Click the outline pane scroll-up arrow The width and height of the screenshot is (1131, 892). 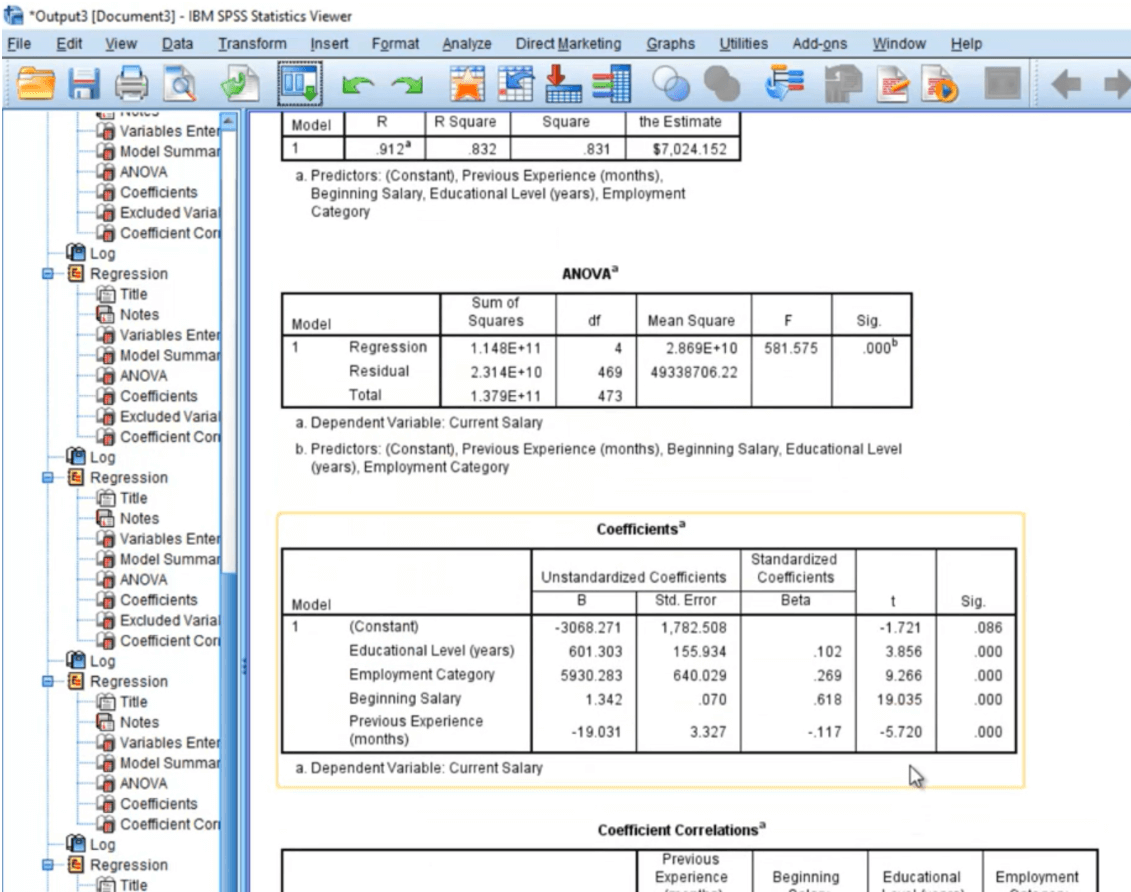tap(228, 121)
